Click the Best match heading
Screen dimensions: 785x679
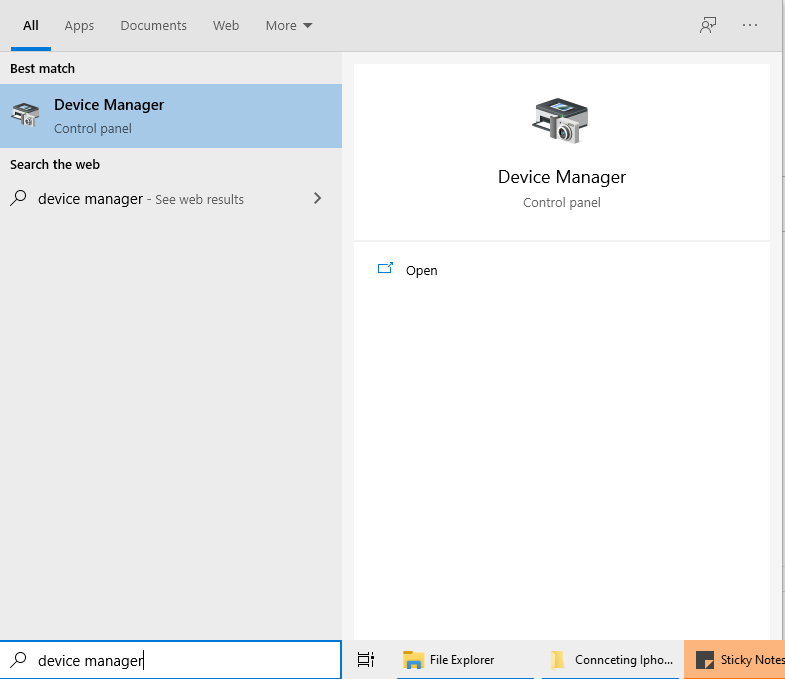click(x=43, y=69)
